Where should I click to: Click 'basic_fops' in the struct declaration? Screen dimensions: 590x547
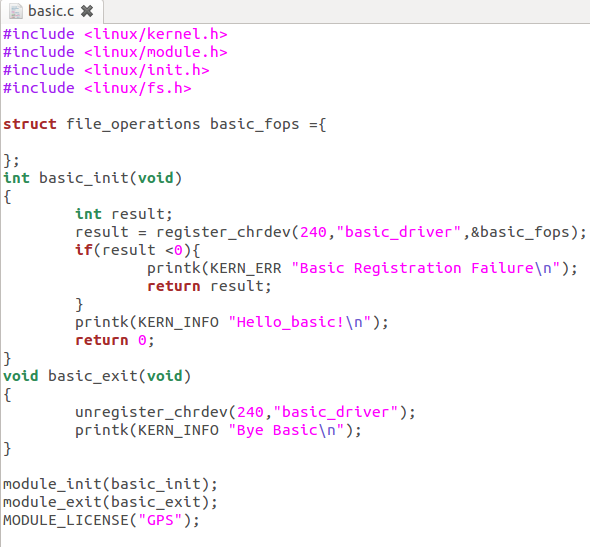click(255, 124)
